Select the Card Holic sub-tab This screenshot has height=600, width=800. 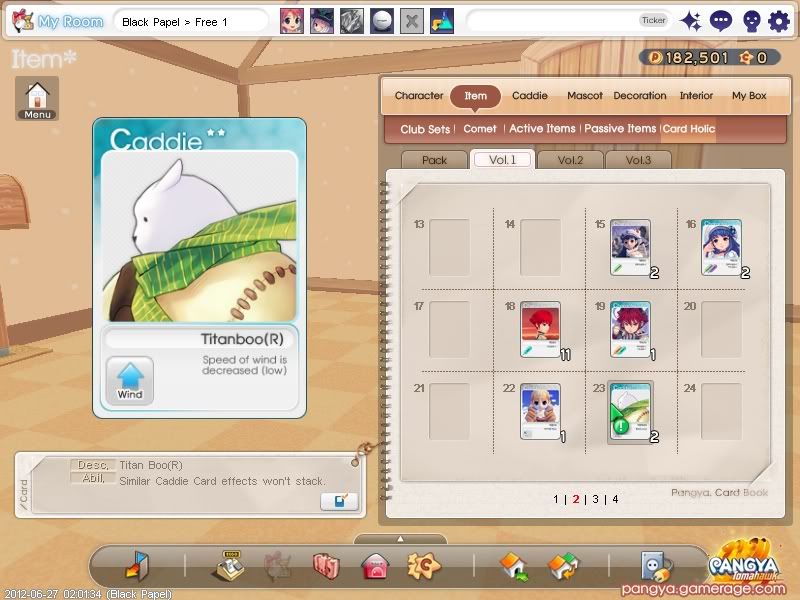689,129
